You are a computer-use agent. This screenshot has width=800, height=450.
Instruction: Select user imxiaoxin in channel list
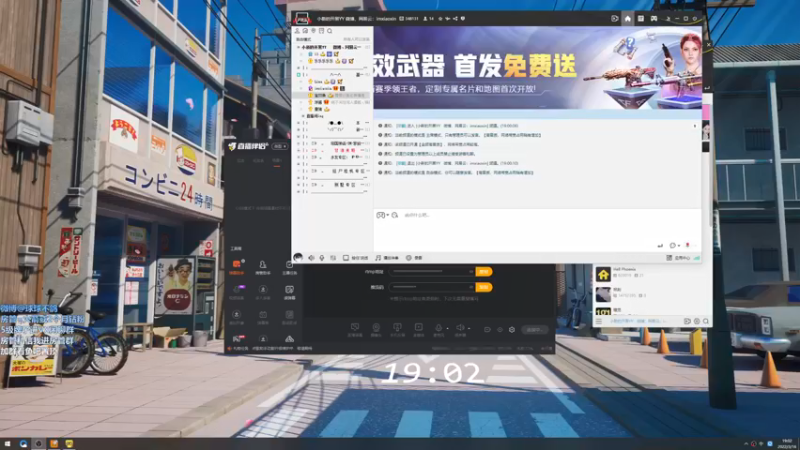tap(323, 88)
